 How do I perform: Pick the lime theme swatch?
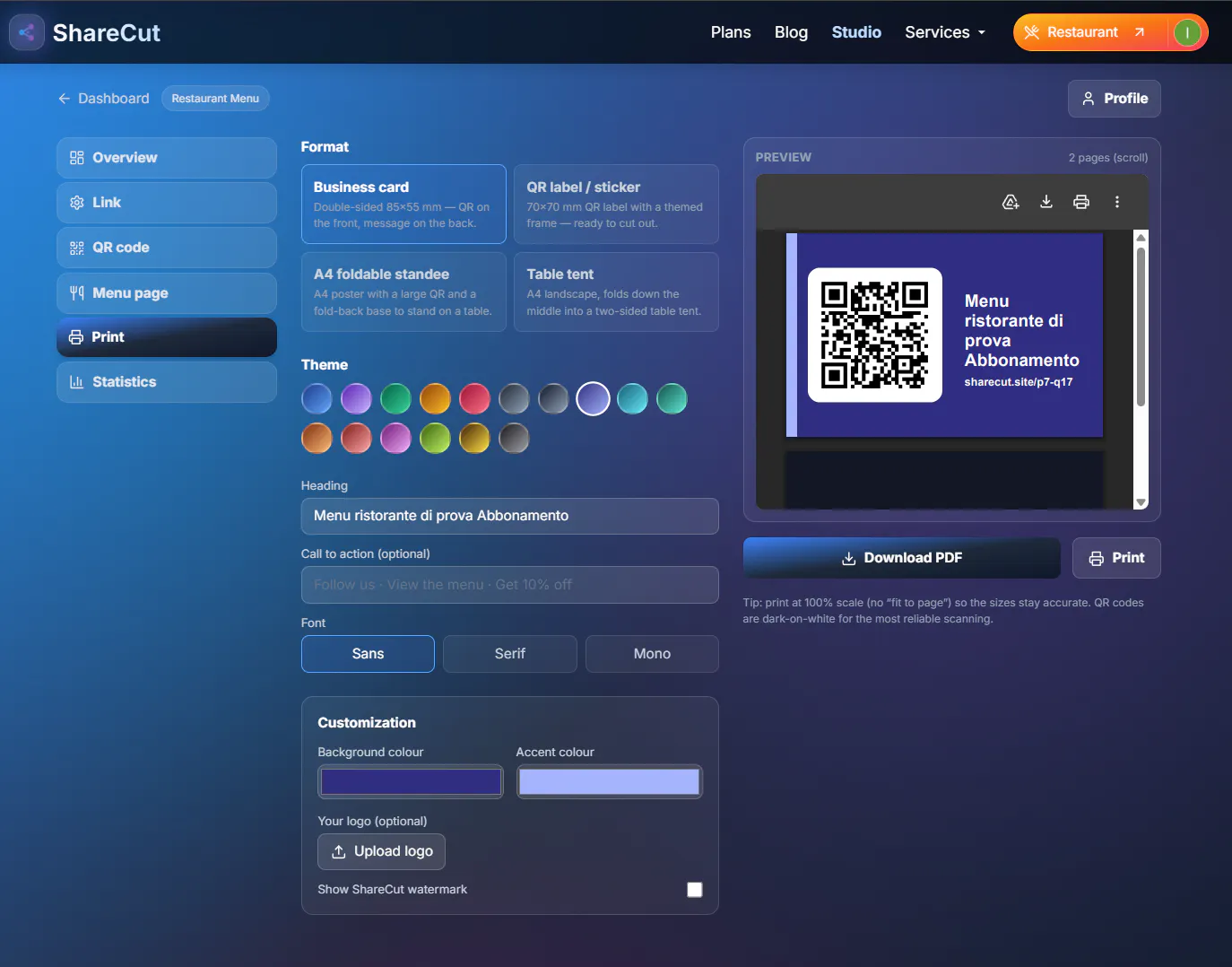[435, 438]
